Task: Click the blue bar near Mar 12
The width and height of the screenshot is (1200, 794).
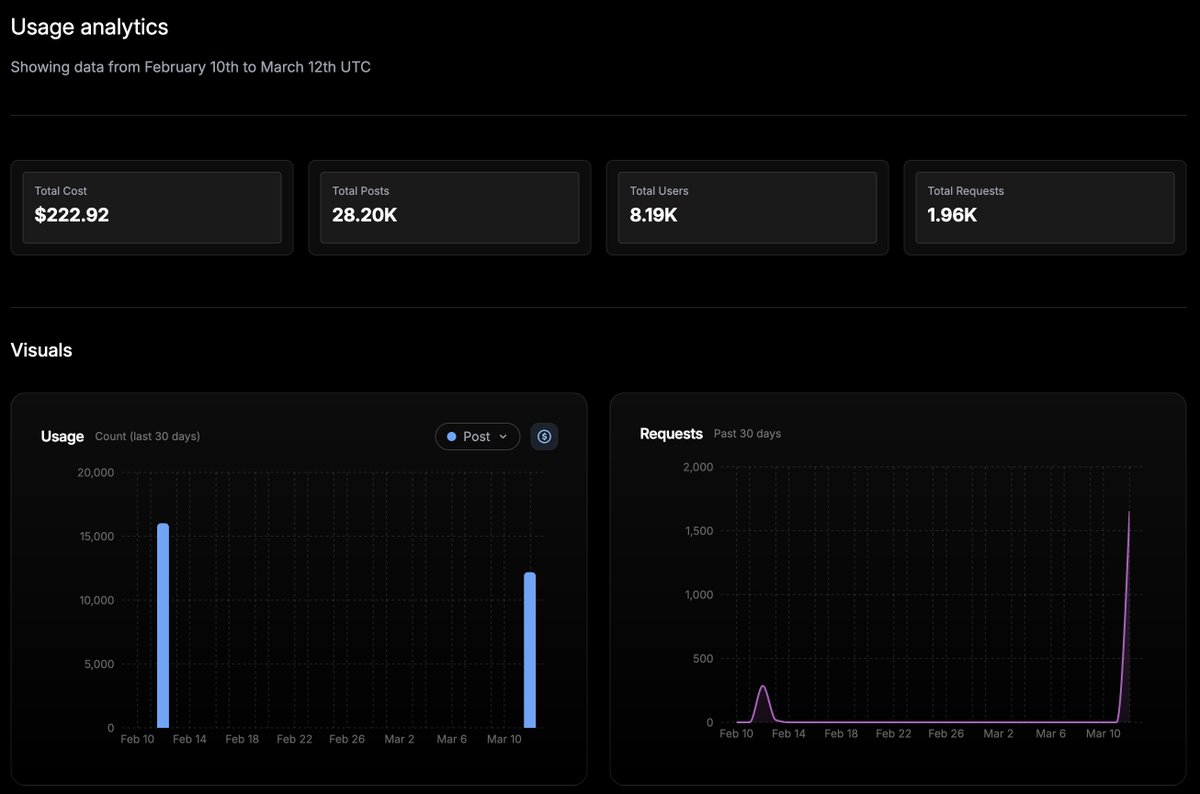Action: (x=530, y=650)
